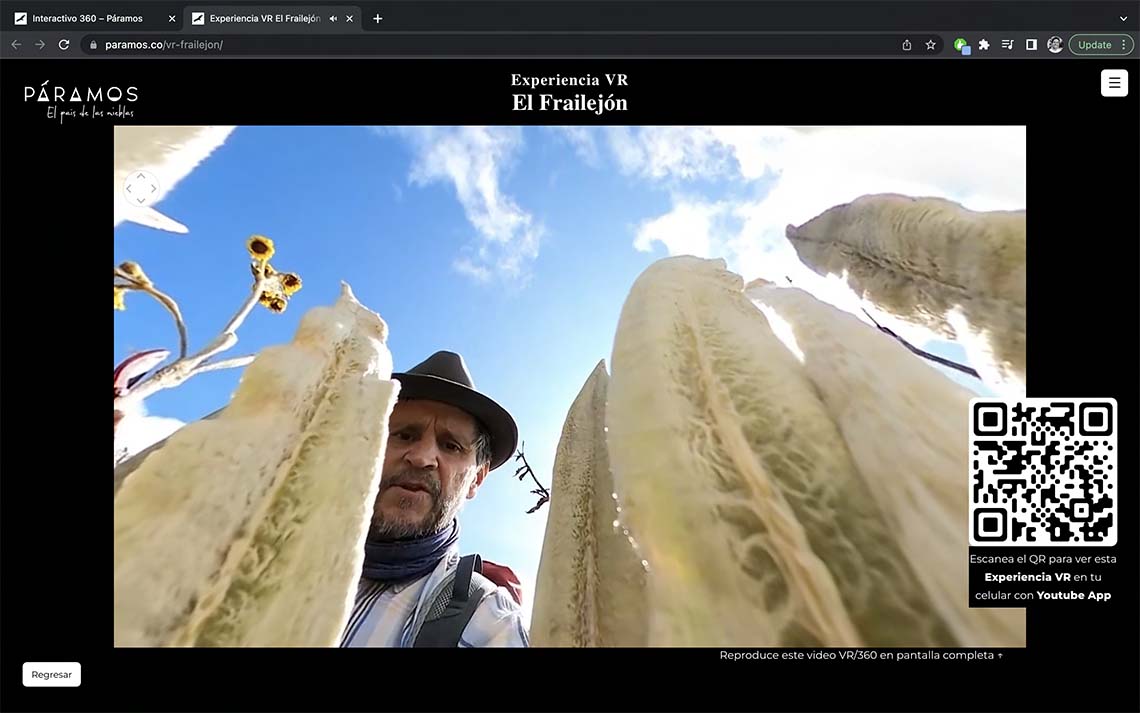
Task: Pan the 360 view upward with the up arrow
Action: (141, 176)
